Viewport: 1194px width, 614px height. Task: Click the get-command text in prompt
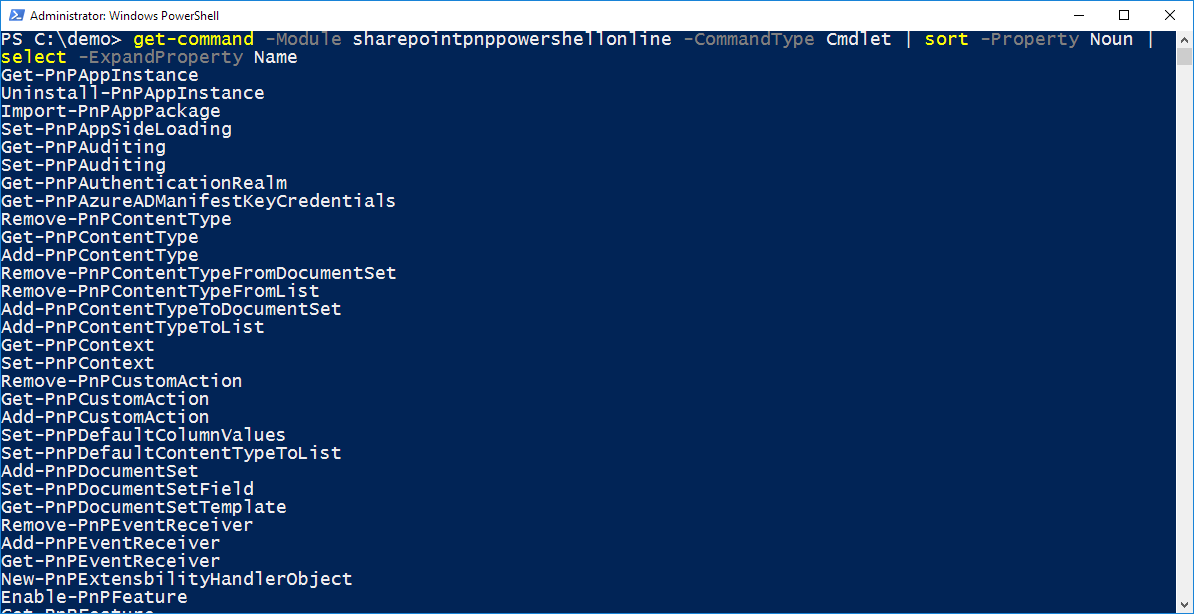193,39
